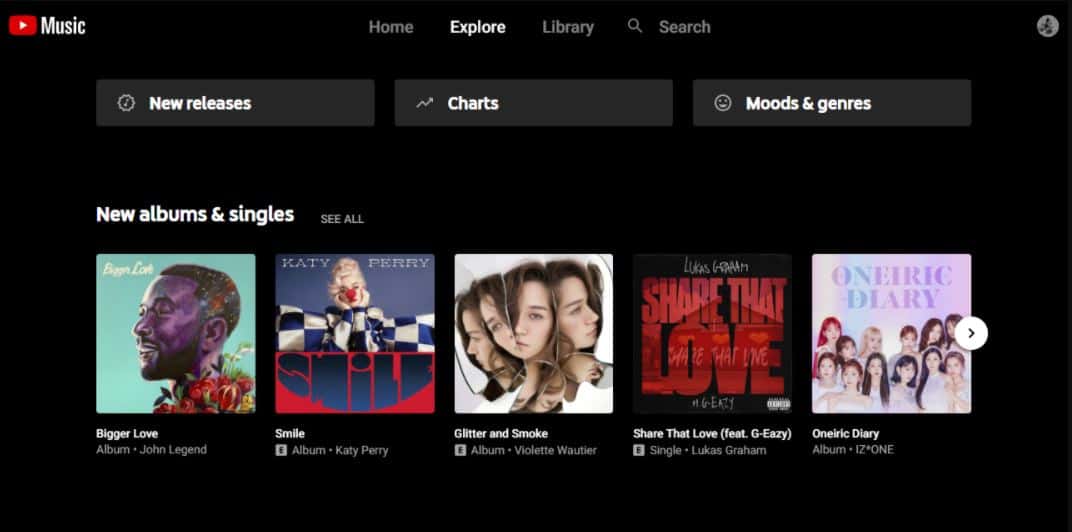Image resolution: width=1072 pixels, height=532 pixels.
Task: Click explicit badge beside Katy Perry album
Action: pyautogui.click(x=281, y=451)
